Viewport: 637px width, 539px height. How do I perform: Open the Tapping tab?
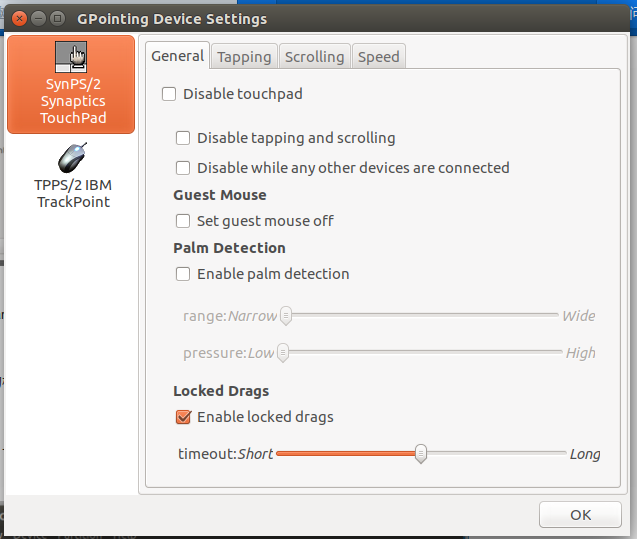tap(244, 57)
